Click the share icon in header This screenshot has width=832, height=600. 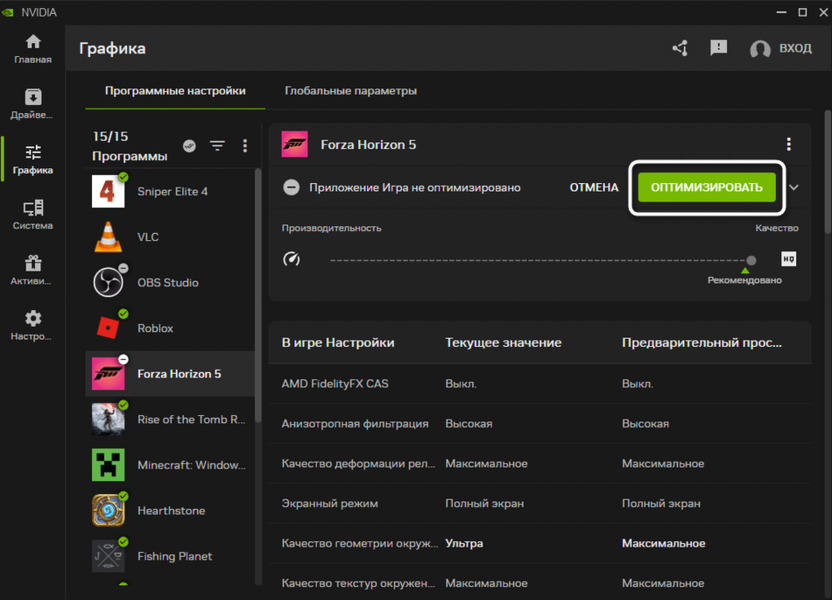pos(680,48)
